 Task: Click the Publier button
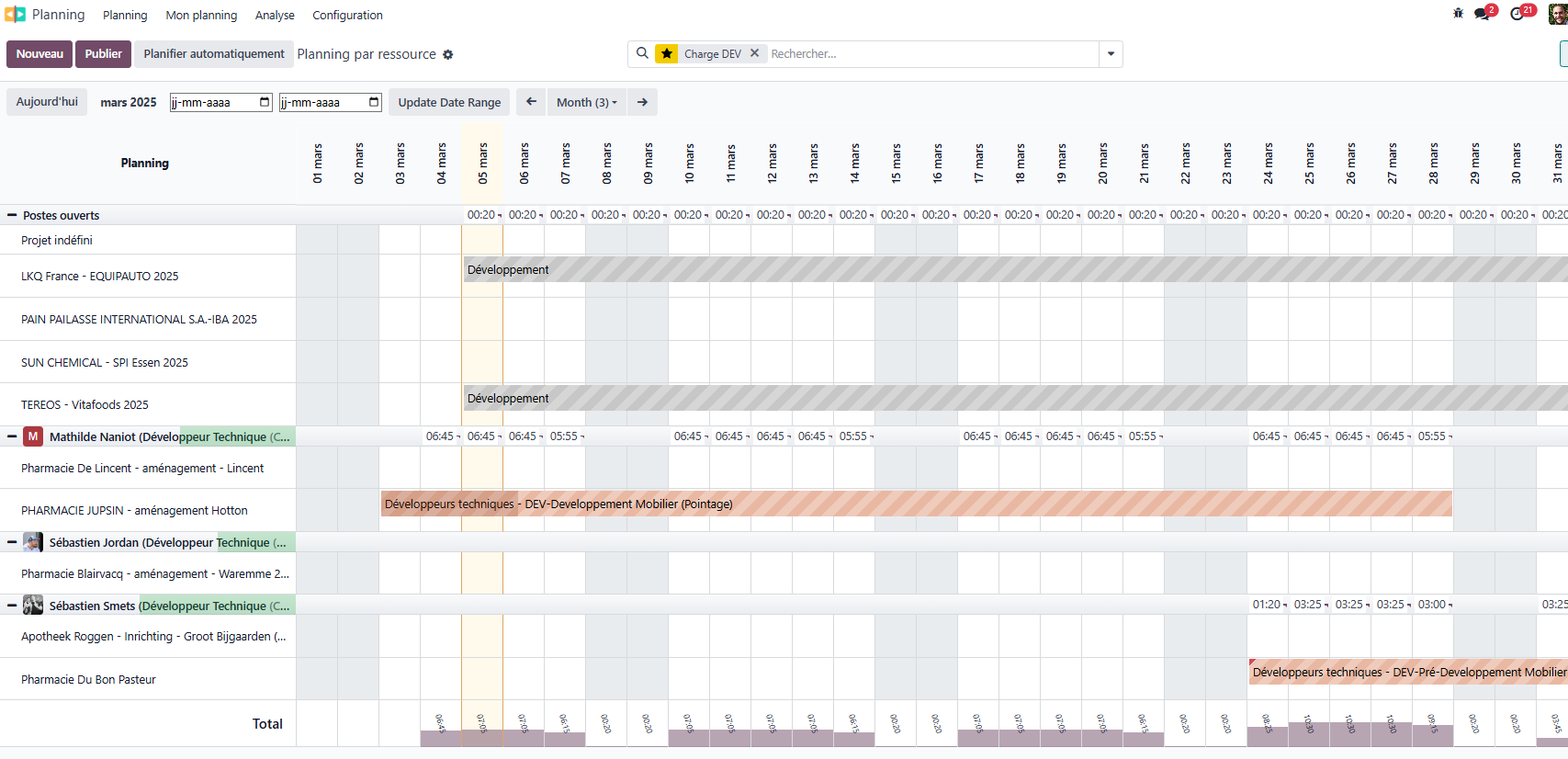pos(104,54)
